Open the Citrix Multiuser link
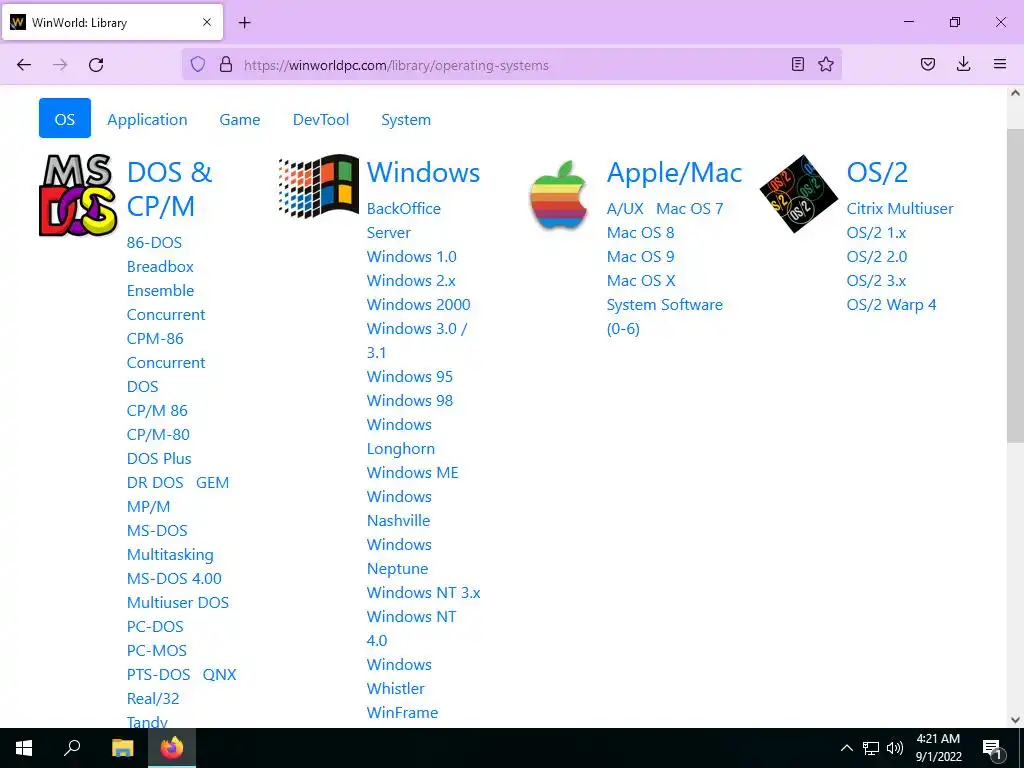Viewport: 1024px width, 768px height. (899, 209)
